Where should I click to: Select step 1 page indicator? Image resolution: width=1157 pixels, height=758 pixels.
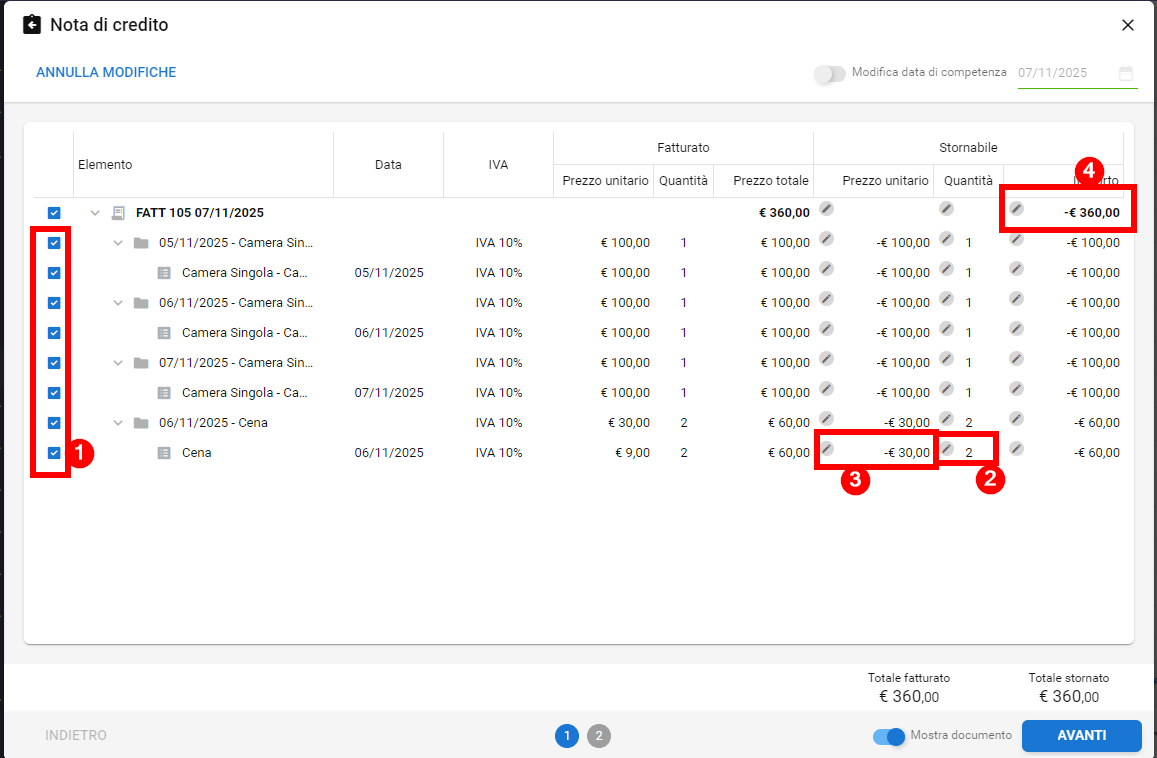pyautogui.click(x=567, y=736)
